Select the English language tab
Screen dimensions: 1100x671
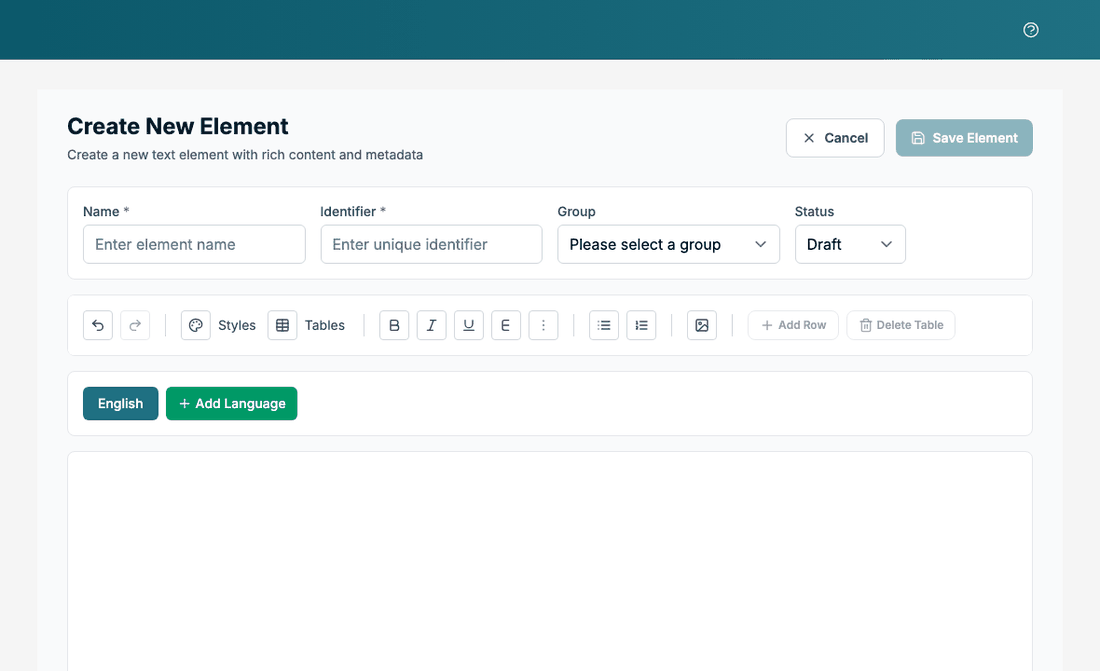pos(121,404)
